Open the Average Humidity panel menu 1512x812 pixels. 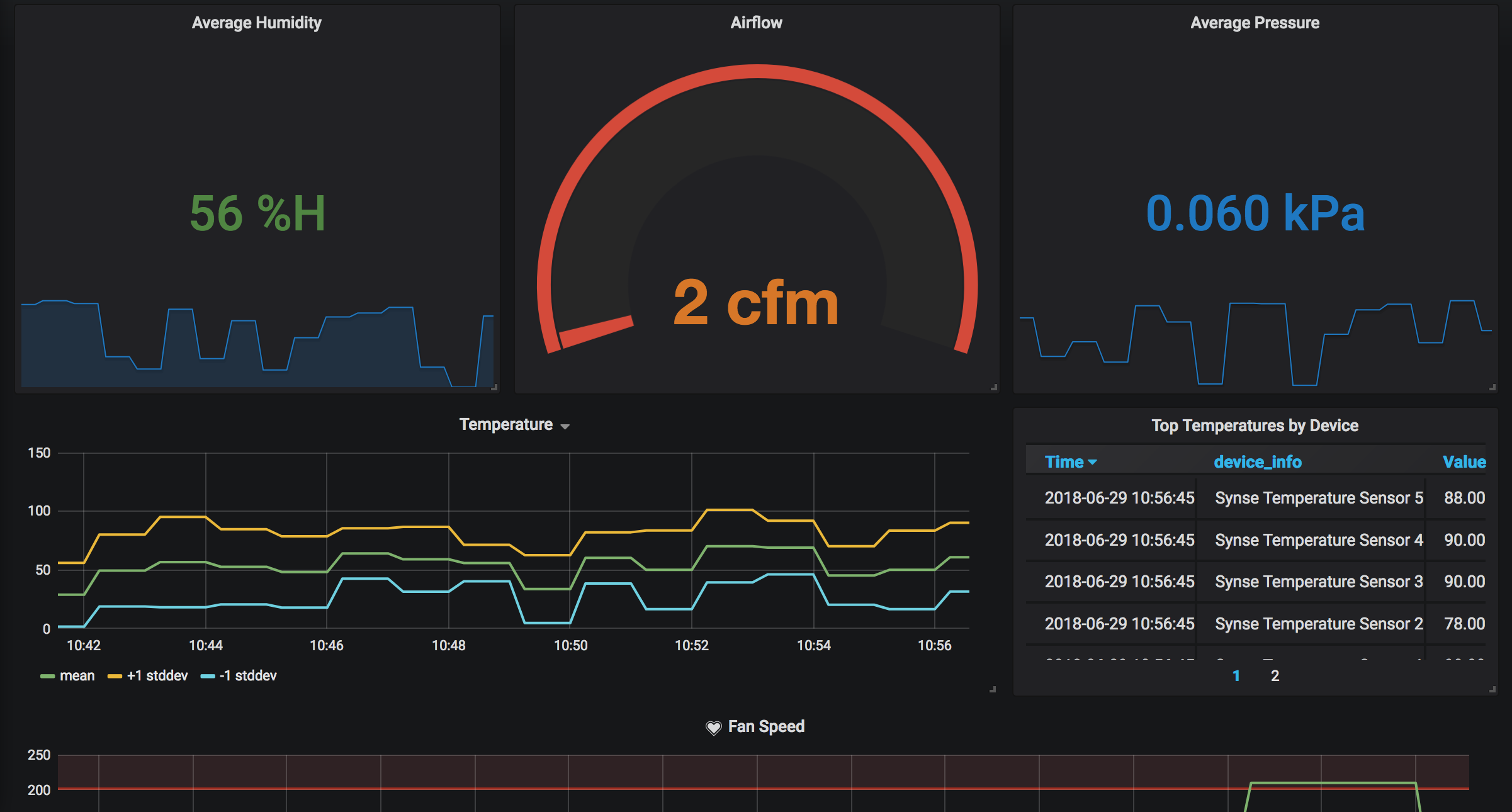pos(256,23)
